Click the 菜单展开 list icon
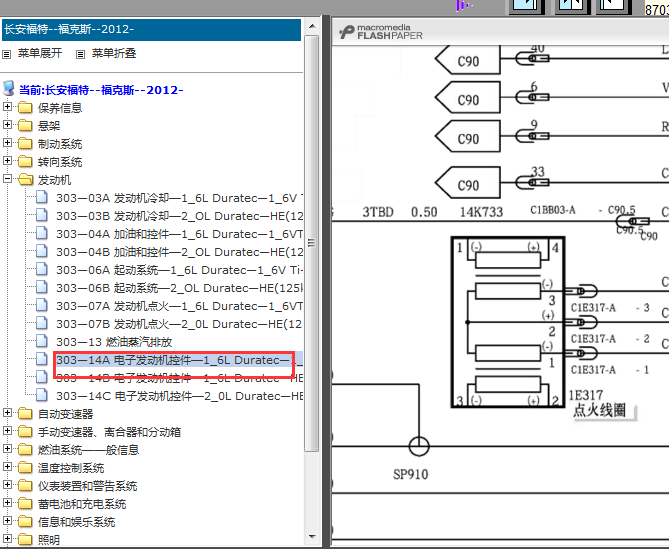669x549 pixels. coord(6,54)
